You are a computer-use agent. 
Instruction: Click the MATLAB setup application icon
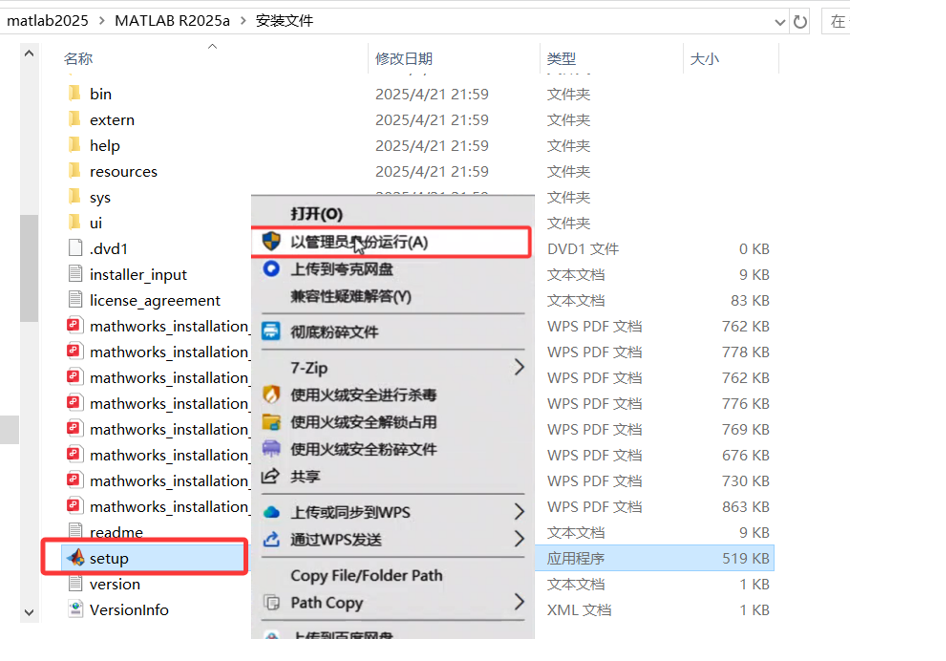coord(76,558)
